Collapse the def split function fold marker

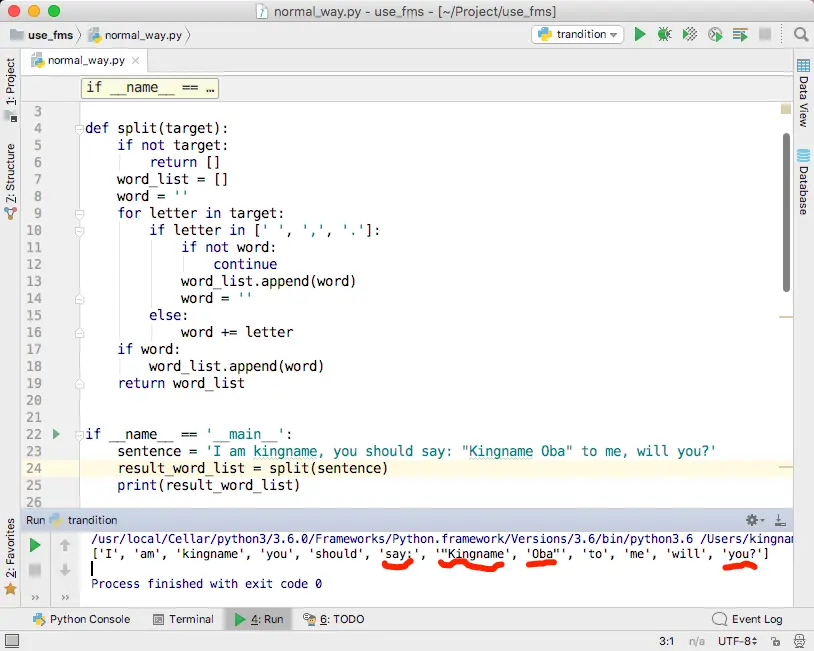[x=79, y=129]
